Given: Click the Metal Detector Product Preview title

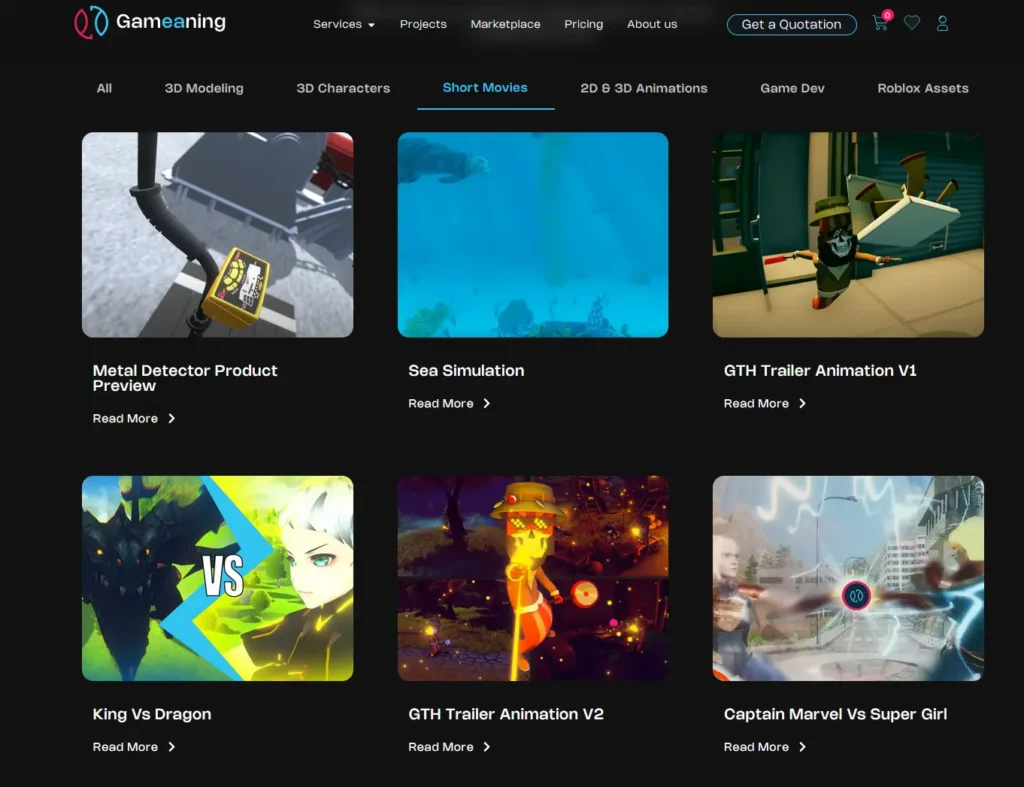Looking at the screenshot, I should 185,378.
